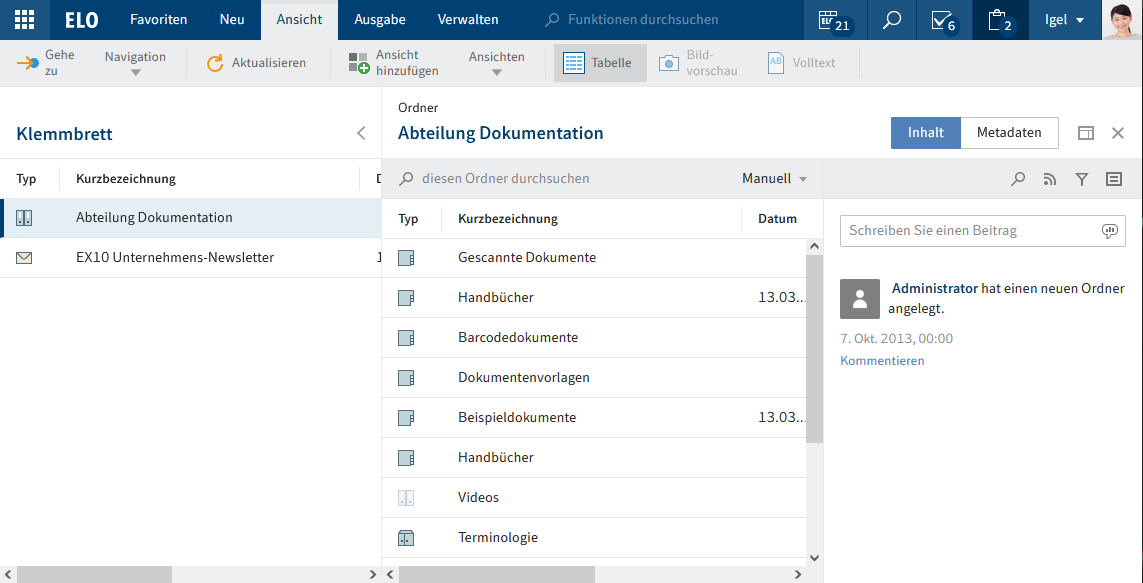This screenshot has height=583, width=1143.
Task: Open the Manuell sort order dropdown
Action: (774, 179)
